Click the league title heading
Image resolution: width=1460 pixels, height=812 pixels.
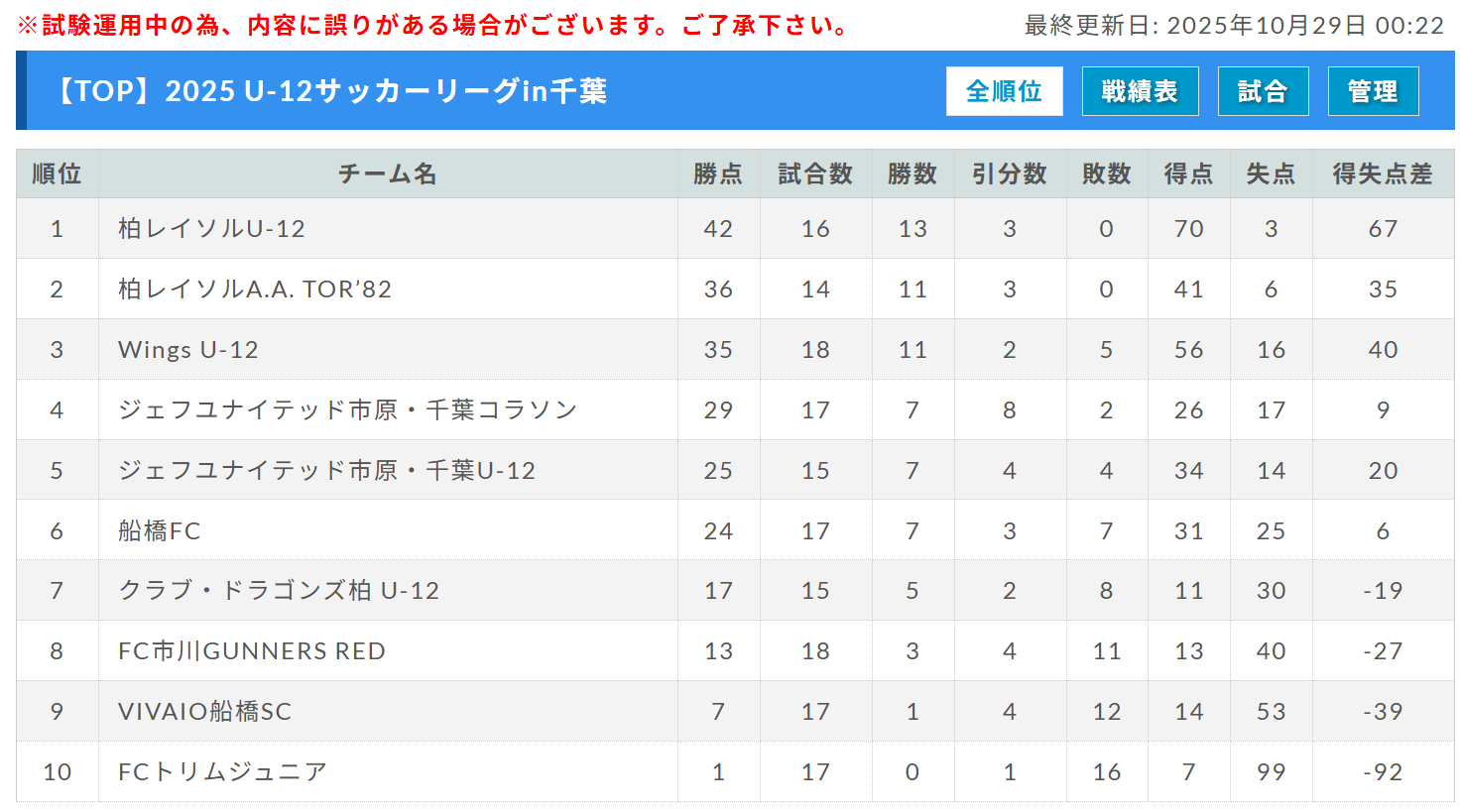point(330,91)
